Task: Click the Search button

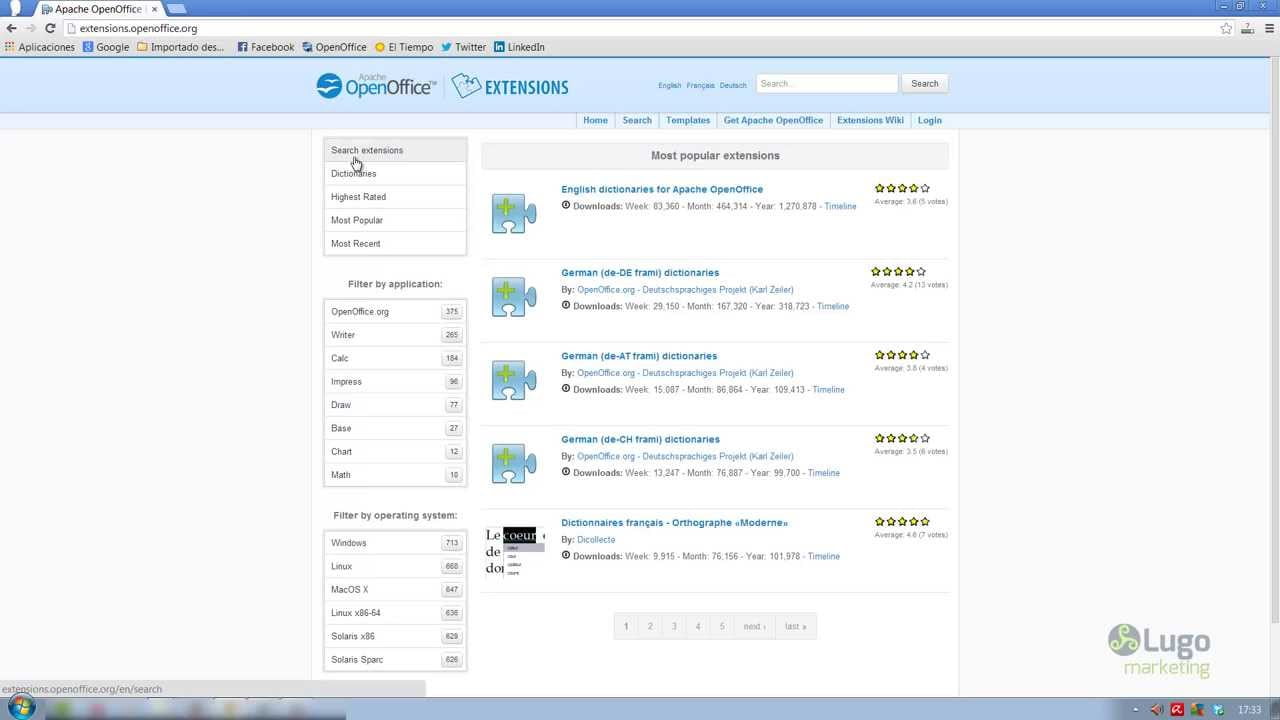Action: click(924, 84)
